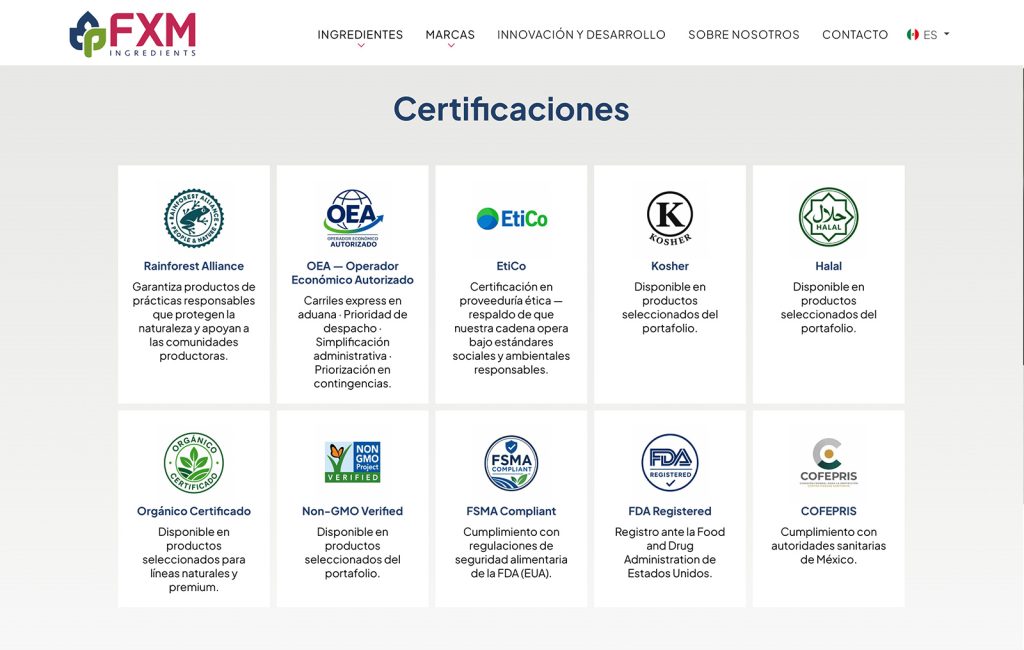Viewport: 1024px width, 650px height.
Task: Click the Rainforest Alliance title
Action: pos(194,266)
